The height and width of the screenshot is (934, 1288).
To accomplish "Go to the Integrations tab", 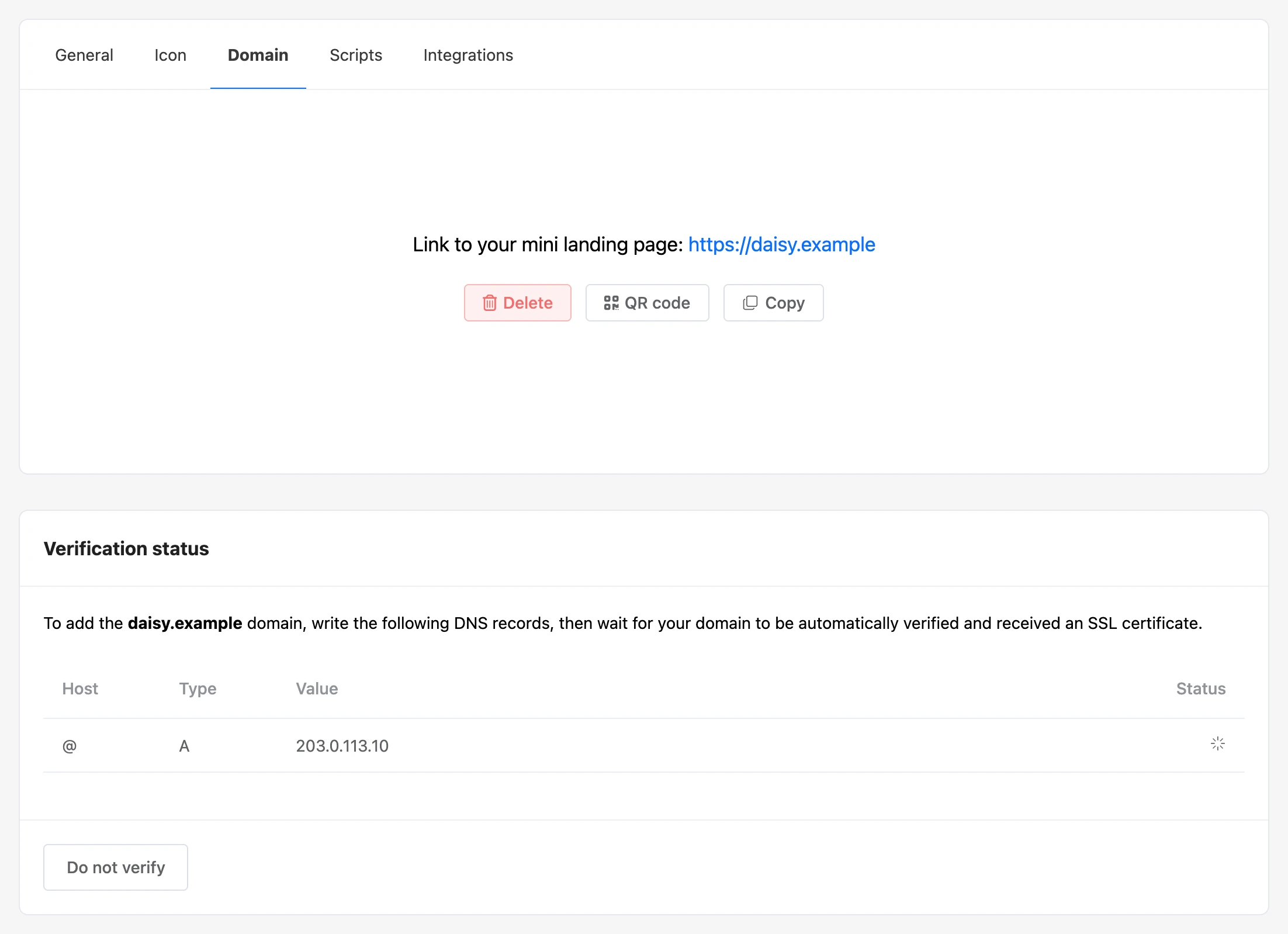I will pyautogui.click(x=468, y=55).
